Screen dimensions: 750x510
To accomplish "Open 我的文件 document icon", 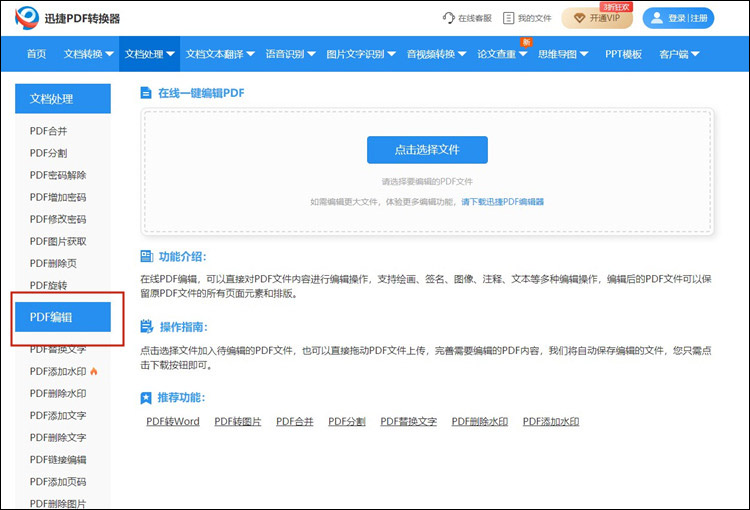I will coord(508,18).
